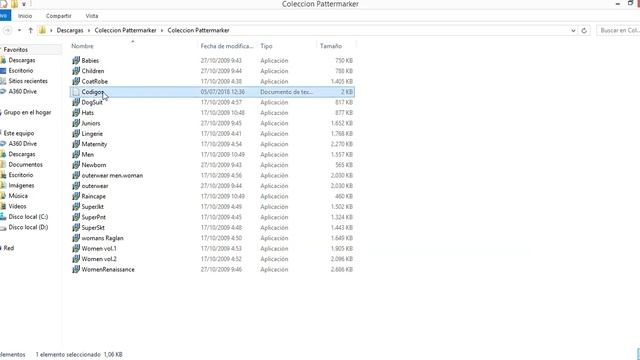The width and height of the screenshot is (640, 360).
Task: Select the womans Raglan application icon
Action: click(76, 238)
